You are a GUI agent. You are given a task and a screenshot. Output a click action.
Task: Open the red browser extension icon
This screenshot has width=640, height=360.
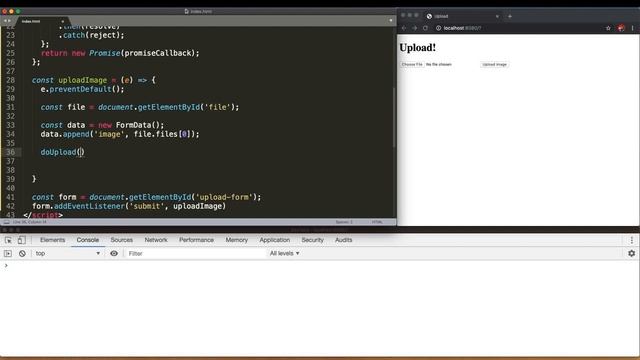[x=621, y=28]
